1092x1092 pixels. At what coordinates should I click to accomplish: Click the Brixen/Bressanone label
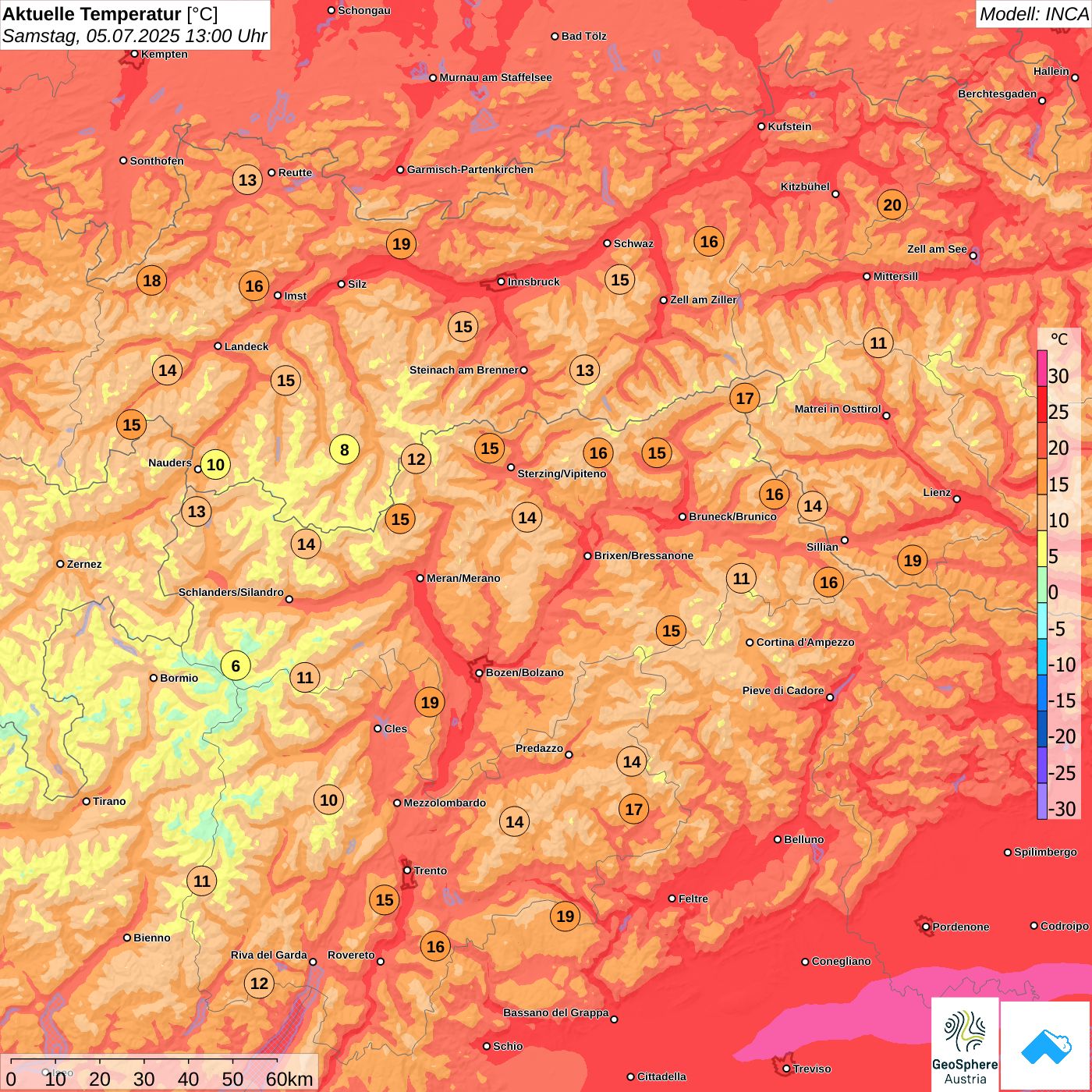point(643,555)
